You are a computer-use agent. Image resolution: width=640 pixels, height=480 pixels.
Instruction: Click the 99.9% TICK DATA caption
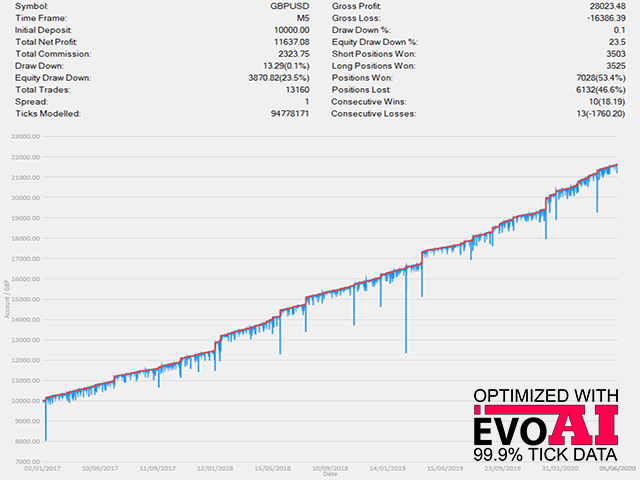click(x=545, y=455)
